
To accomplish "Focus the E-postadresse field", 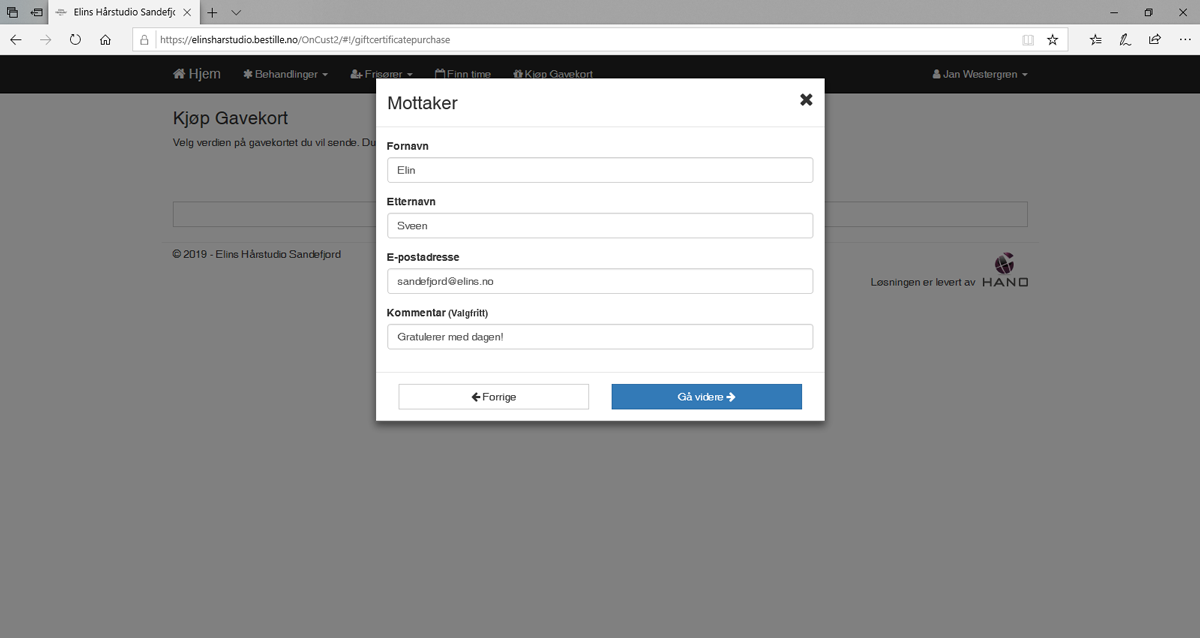I will (599, 281).
